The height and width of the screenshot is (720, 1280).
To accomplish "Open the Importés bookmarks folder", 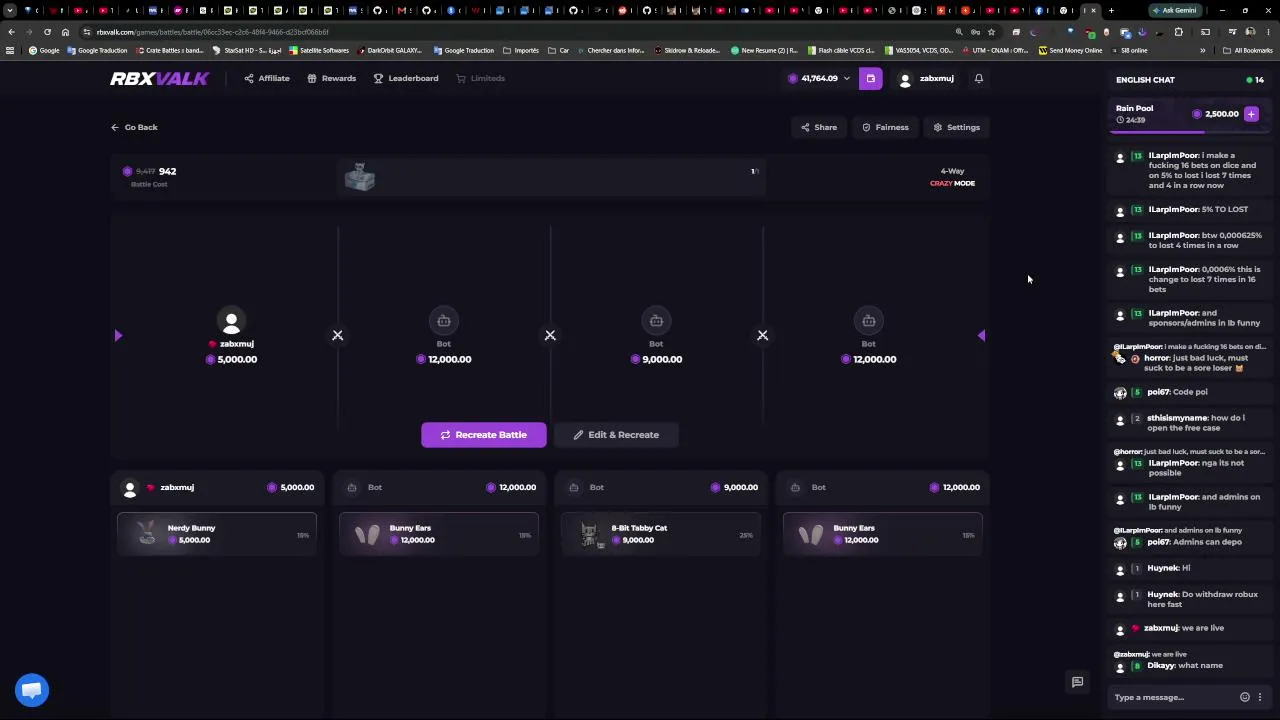I will tap(521, 50).
